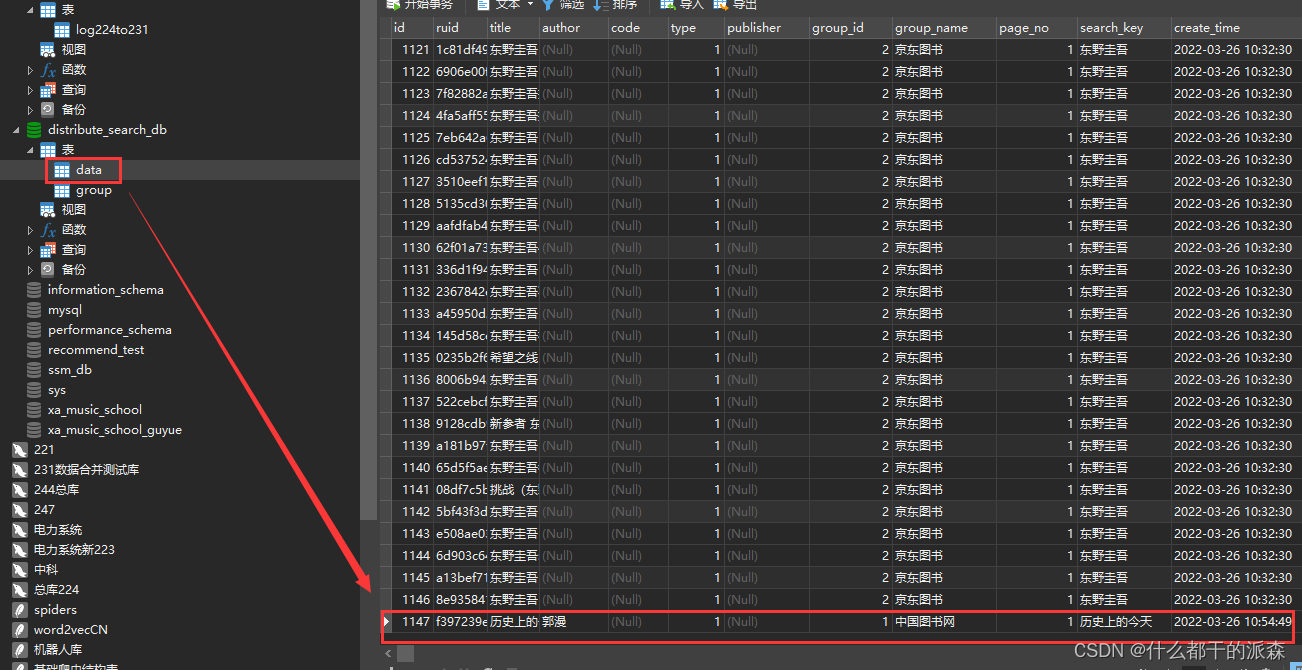
Task: Click the 筛选 filter funnel icon
Action: coord(548,5)
